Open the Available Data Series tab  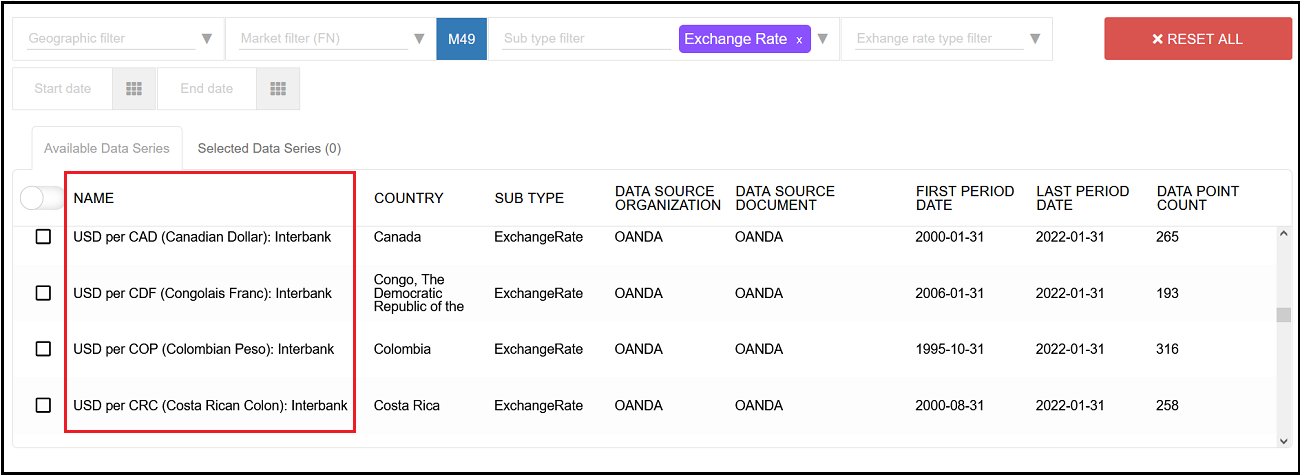point(107,148)
